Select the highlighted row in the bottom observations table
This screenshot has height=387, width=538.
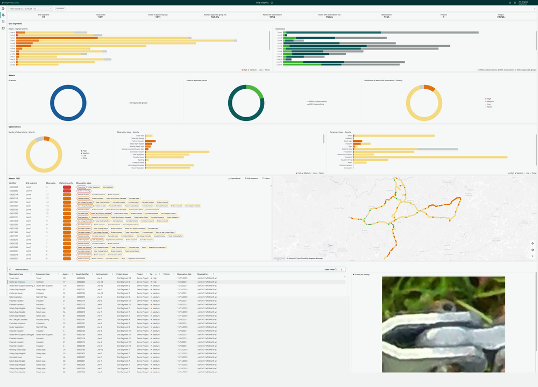[x=176, y=282]
